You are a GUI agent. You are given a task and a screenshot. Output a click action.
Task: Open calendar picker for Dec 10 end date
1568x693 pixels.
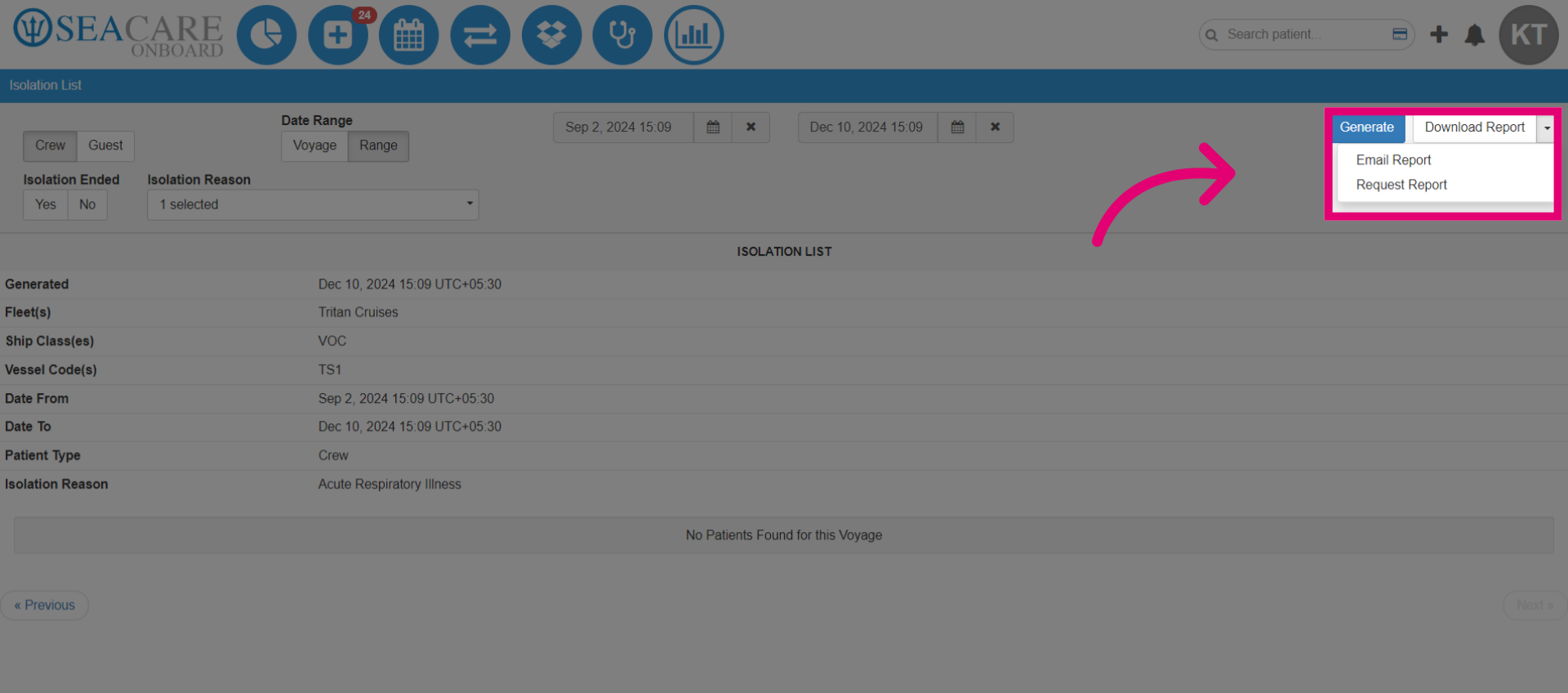pyautogui.click(x=957, y=127)
